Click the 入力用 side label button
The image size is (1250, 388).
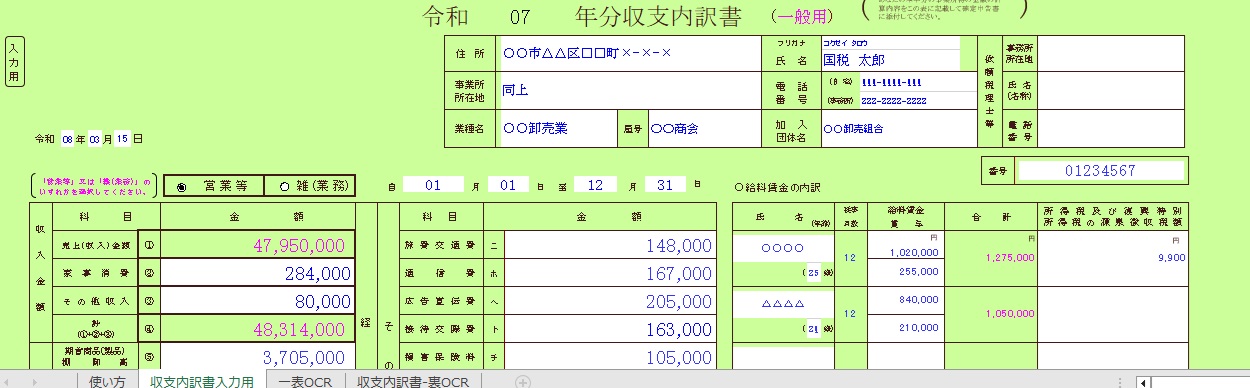[13, 63]
